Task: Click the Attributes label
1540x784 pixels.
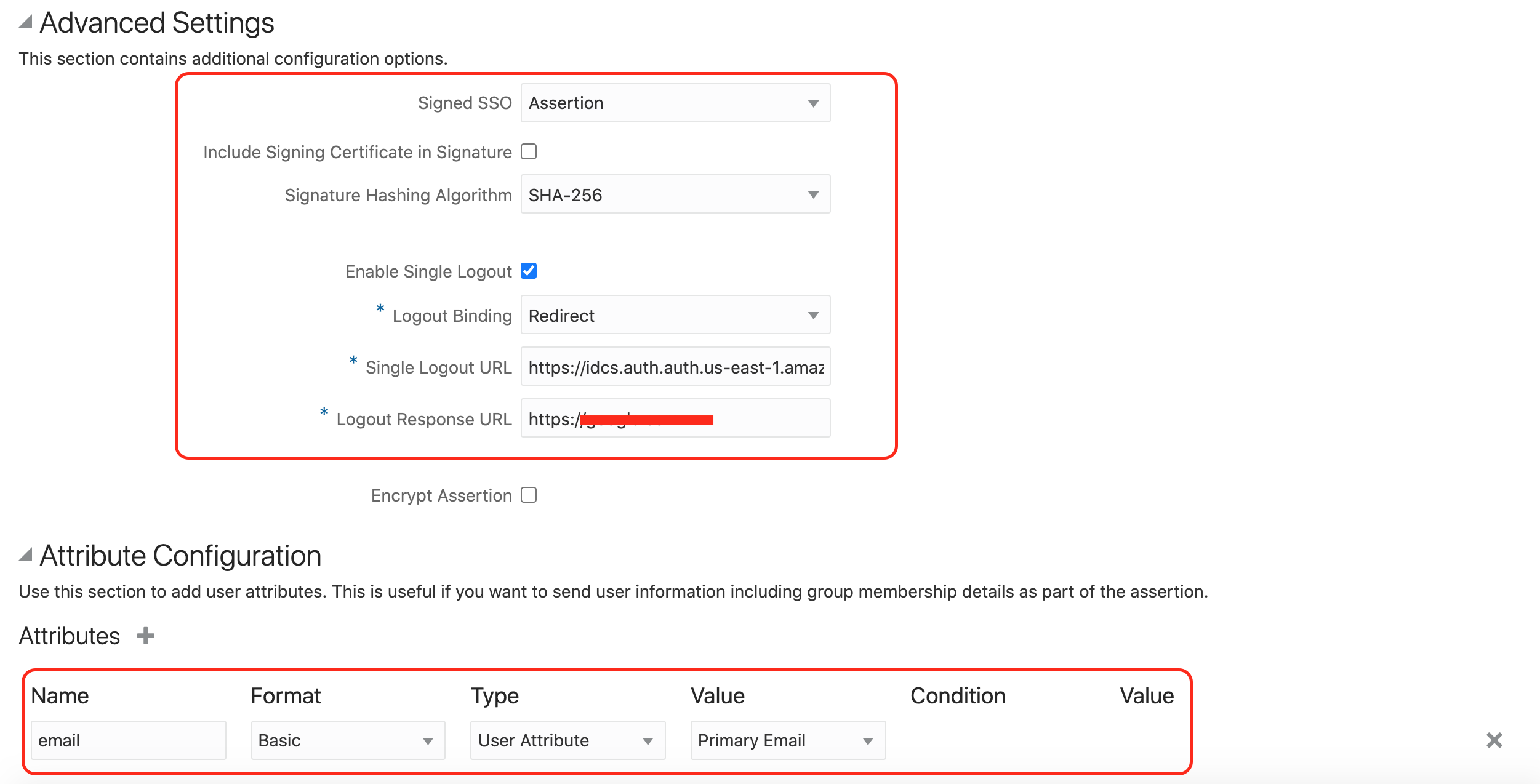Action: (x=70, y=636)
